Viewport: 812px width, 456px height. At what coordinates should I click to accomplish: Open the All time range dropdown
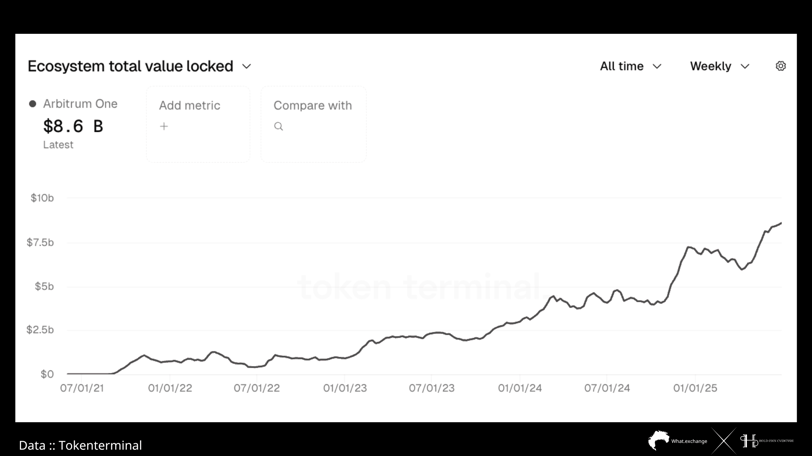tap(631, 66)
